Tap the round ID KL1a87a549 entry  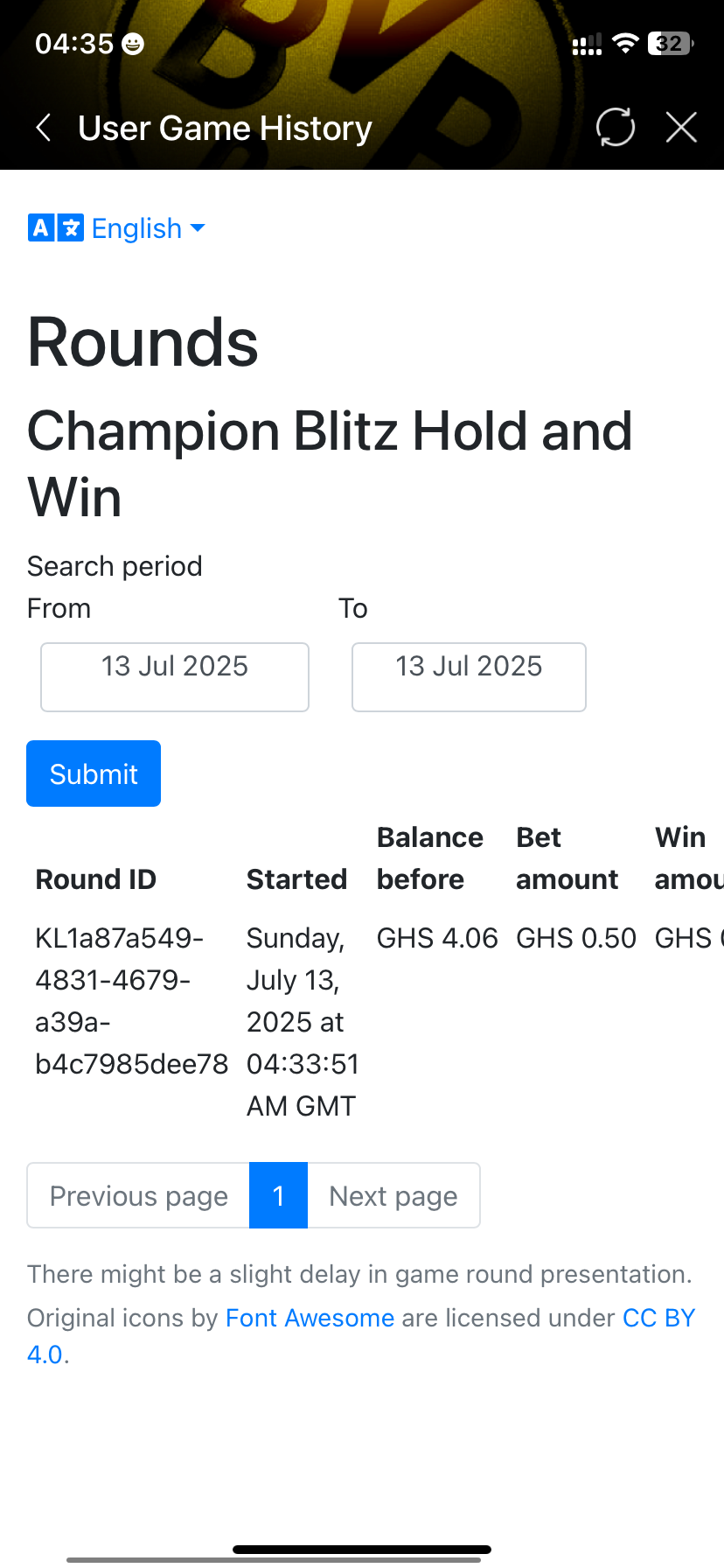131,1001
